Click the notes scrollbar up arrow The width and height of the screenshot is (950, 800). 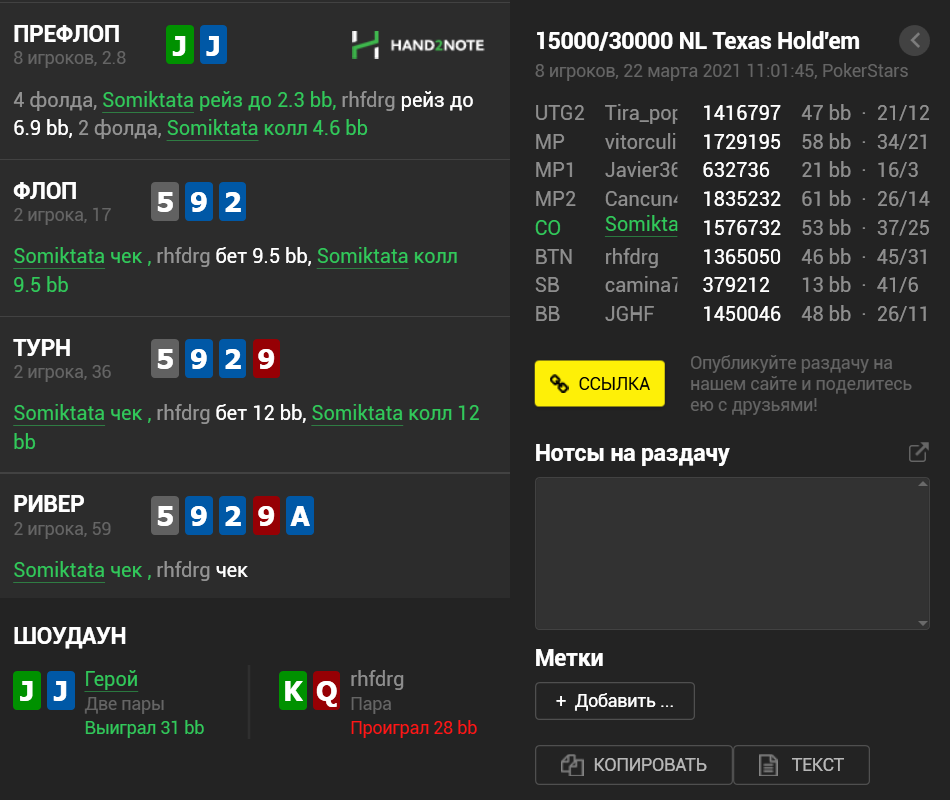[x=923, y=484]
